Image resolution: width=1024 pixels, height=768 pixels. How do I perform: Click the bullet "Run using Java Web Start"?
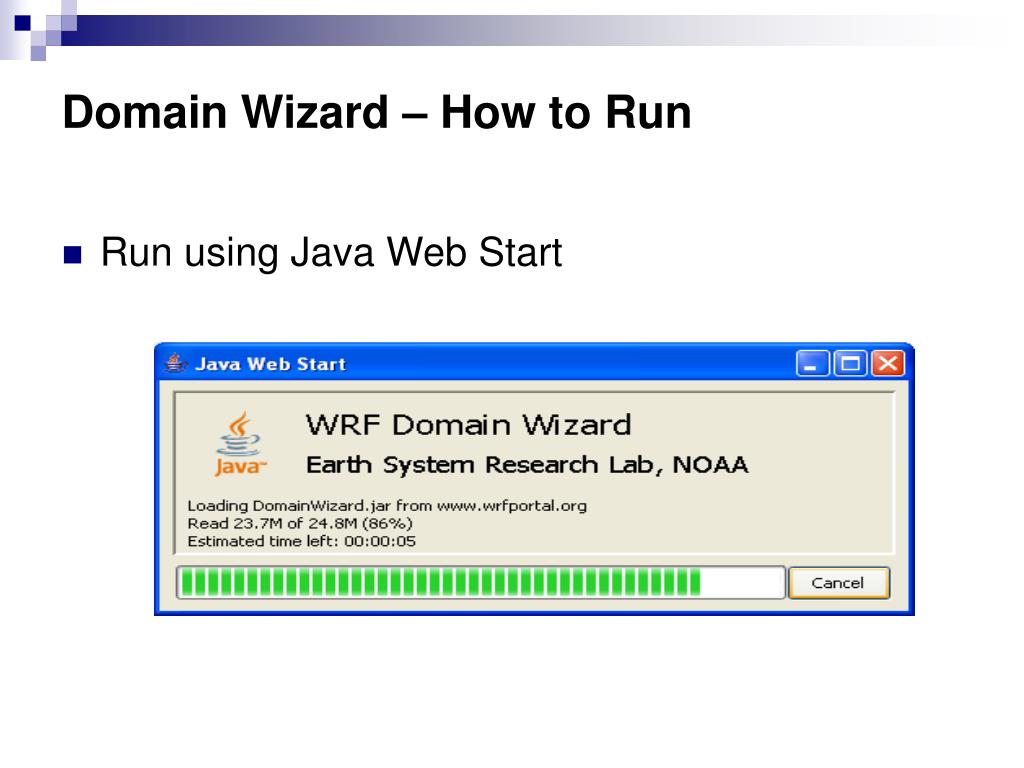(x=331, y=253)
